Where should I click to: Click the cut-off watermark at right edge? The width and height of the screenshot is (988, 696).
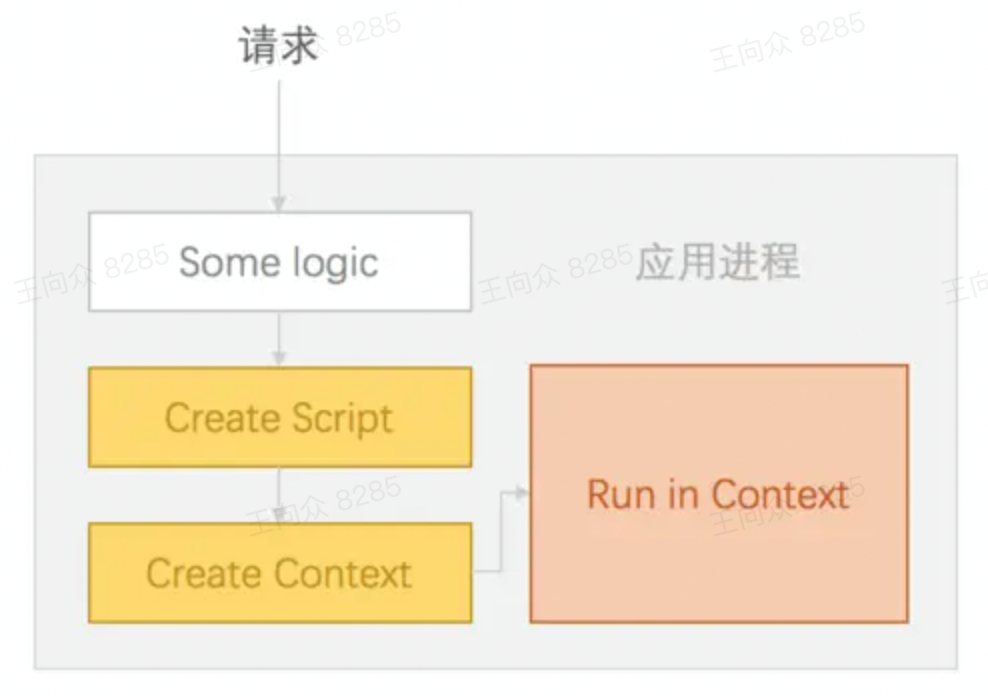tap(965, 287)
